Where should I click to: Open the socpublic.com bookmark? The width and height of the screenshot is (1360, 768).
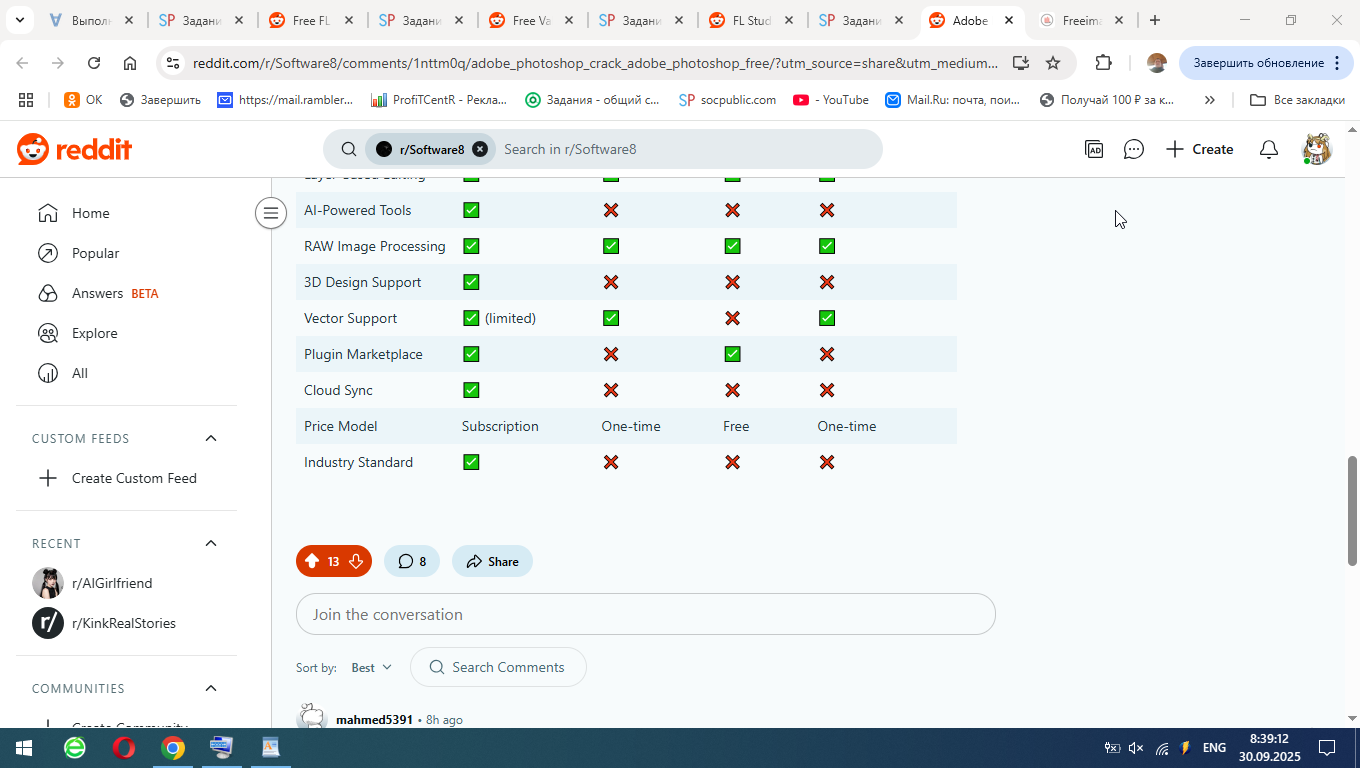coord(727,100)
